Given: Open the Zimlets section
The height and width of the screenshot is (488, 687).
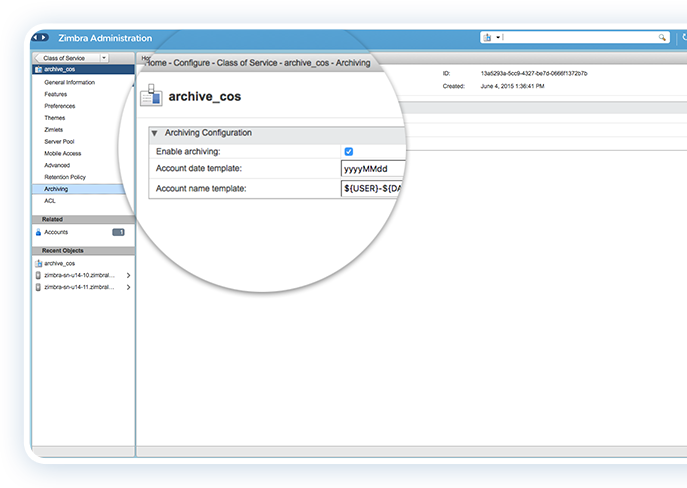Looking at the screenshot, I should [53, 130].
